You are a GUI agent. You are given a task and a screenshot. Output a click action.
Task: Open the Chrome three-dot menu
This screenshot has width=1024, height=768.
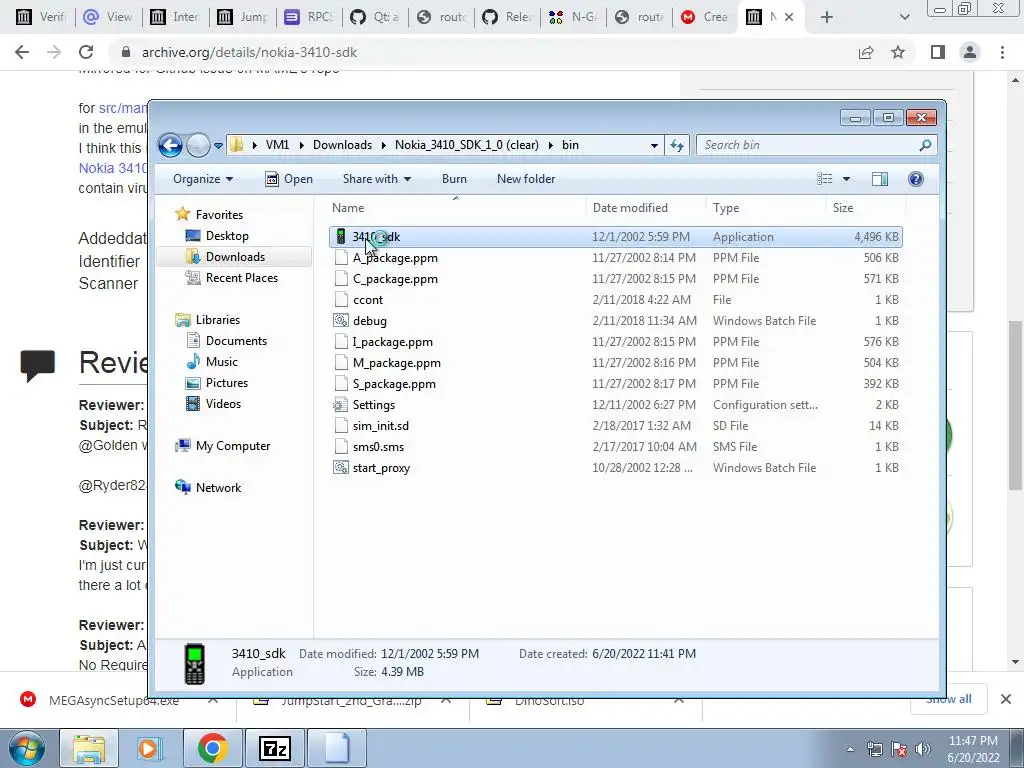1002,52
